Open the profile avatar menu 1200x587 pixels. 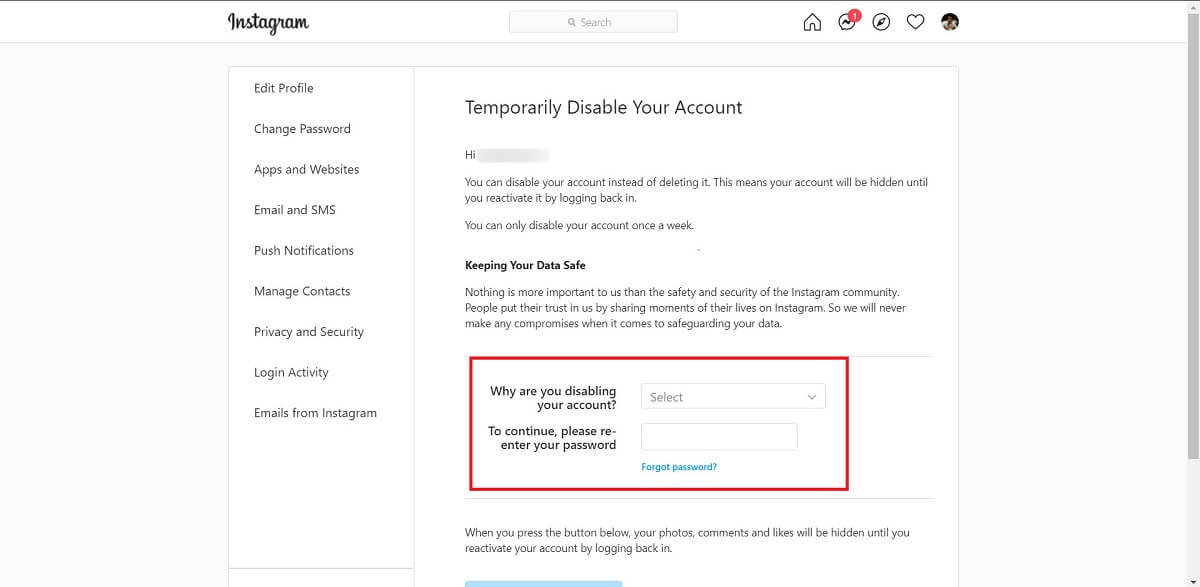point(950,22)
